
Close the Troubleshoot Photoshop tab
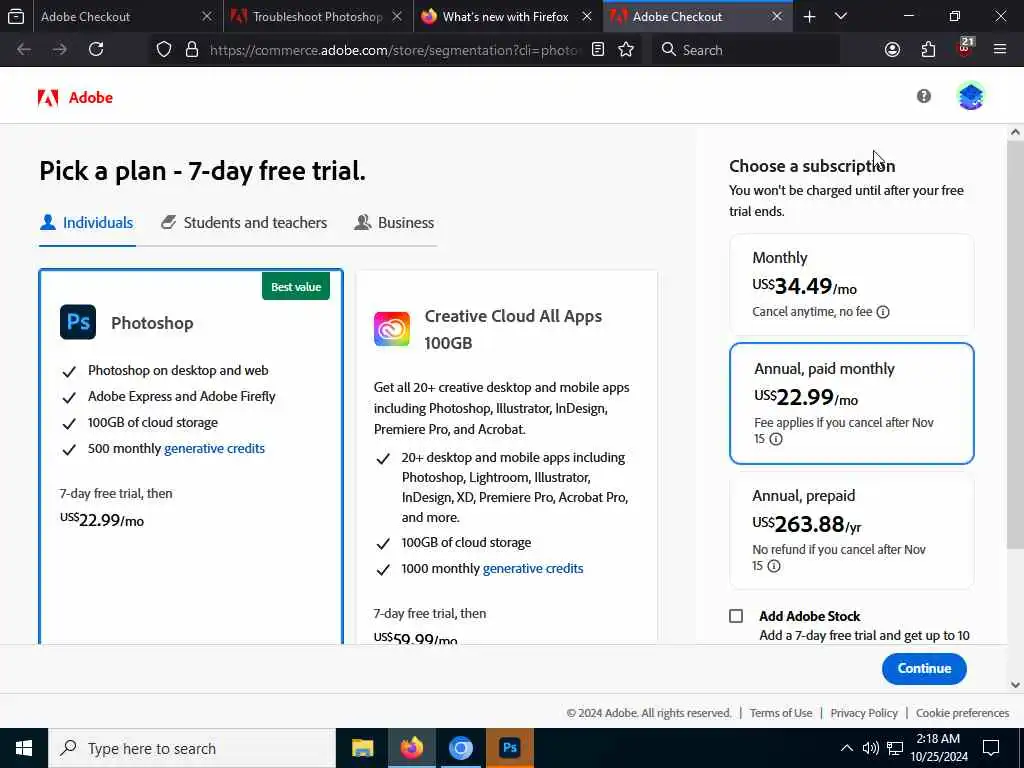point(397,16)
